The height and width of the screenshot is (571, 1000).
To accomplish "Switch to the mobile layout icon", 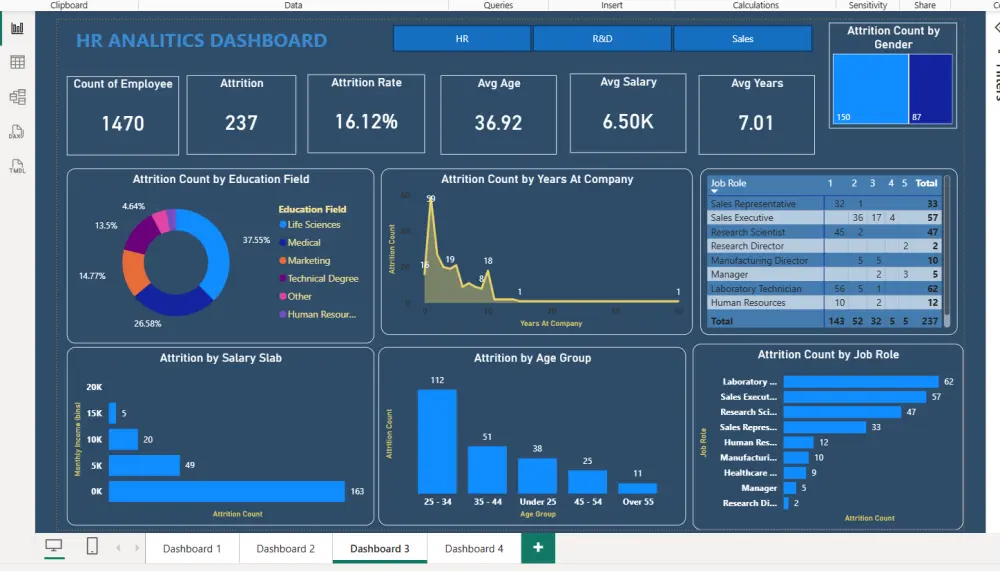I will 92,546.
